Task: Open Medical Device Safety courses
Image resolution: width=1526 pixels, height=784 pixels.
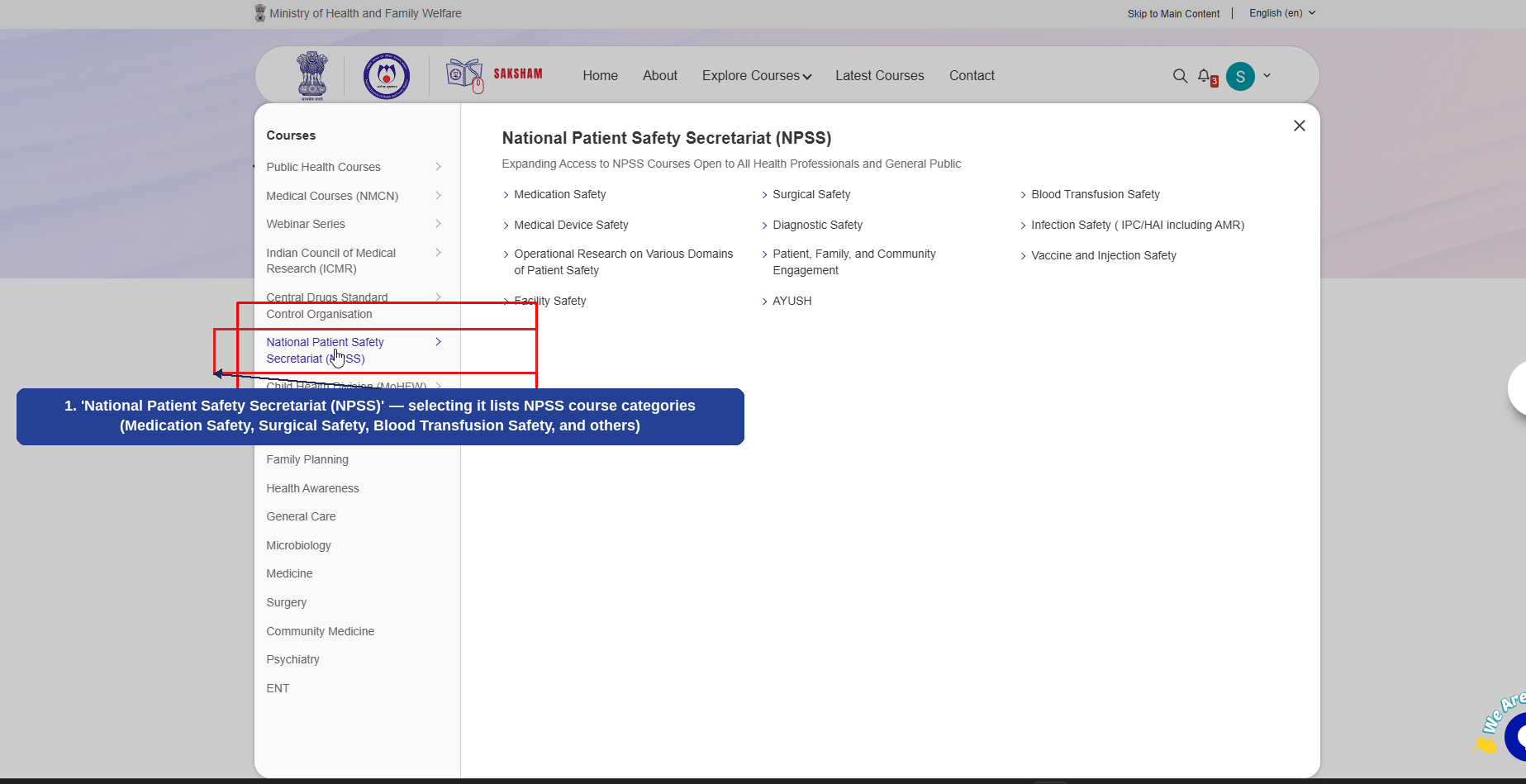Action: (x=571, y=225)
